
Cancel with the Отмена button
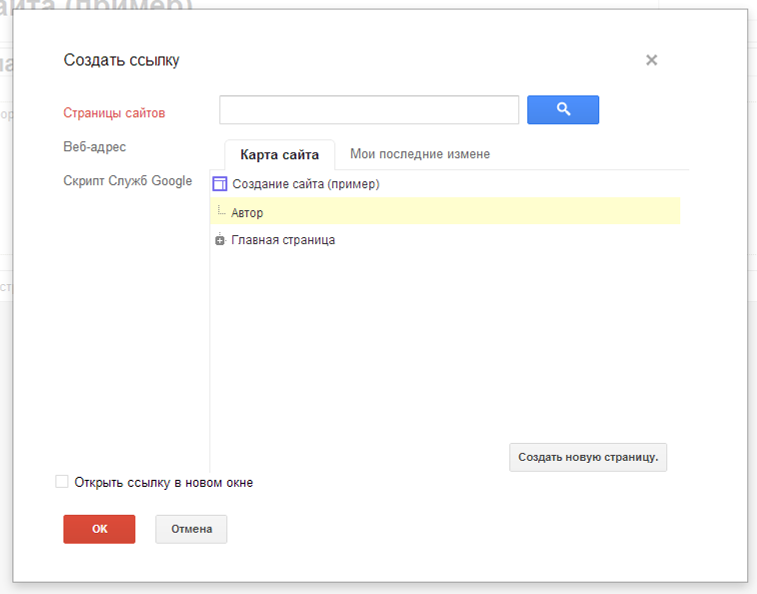click(x=191, y=529)
